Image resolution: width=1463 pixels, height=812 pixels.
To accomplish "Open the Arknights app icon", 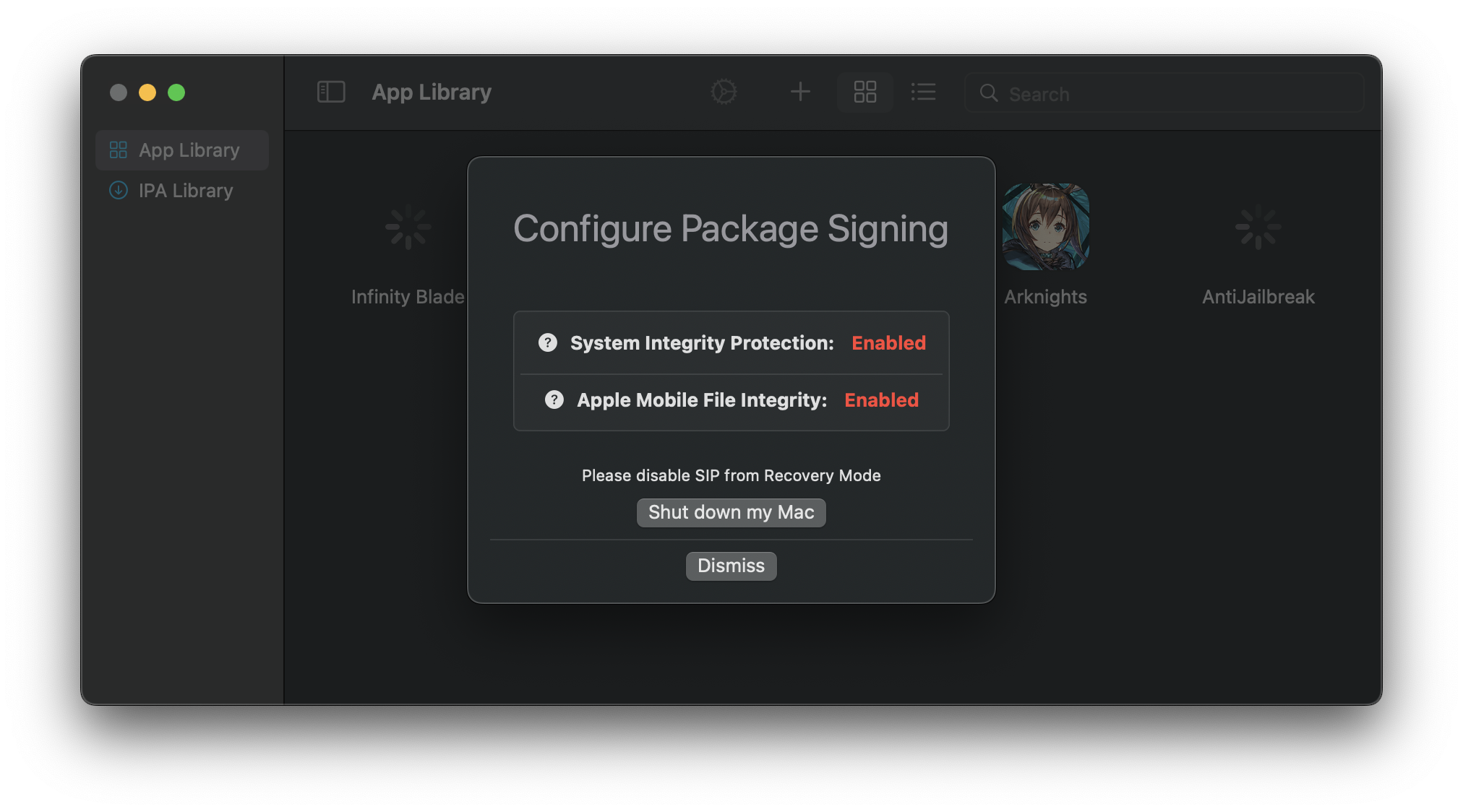I will [1045, 227].
